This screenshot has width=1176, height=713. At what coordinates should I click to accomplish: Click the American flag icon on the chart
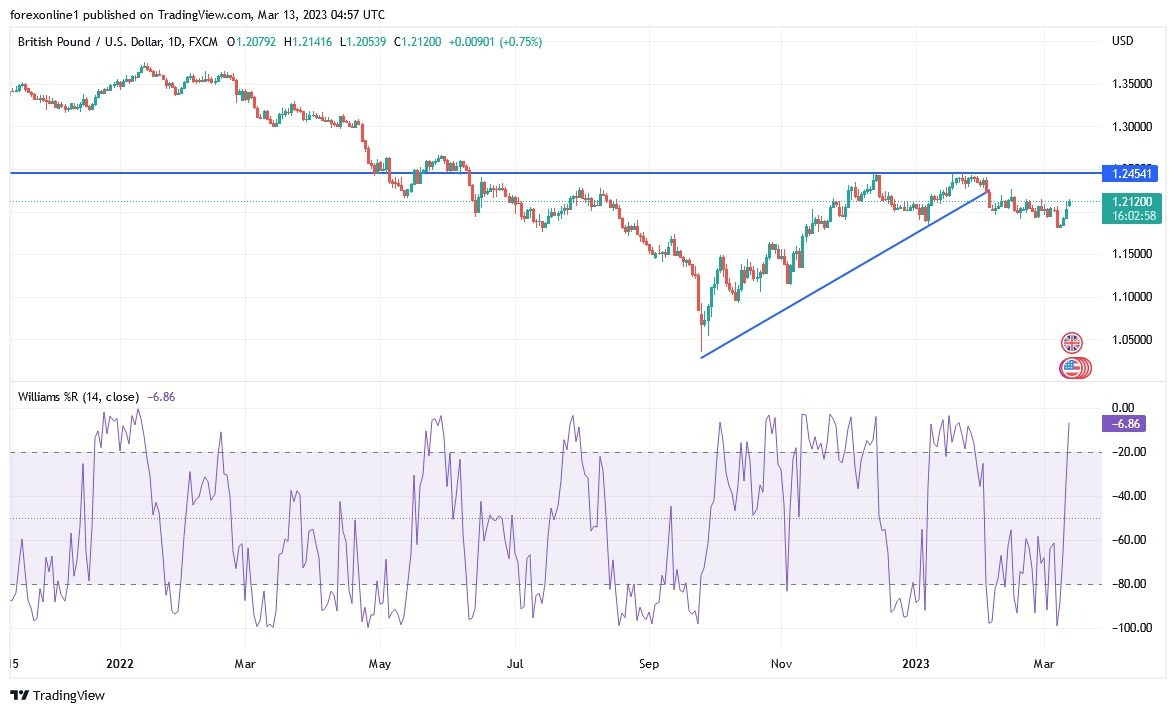click(x=1071, y=368)
